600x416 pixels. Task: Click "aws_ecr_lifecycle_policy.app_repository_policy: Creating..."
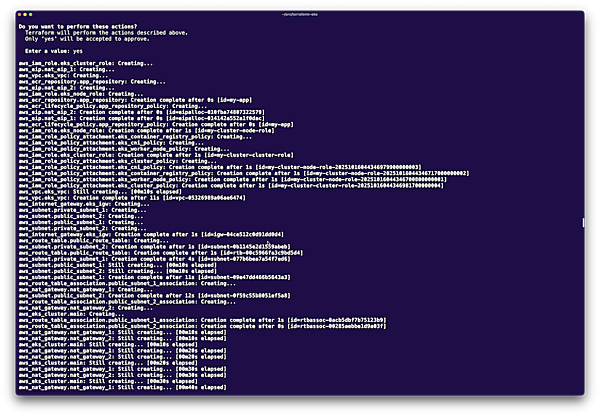[x=113, y=106]
